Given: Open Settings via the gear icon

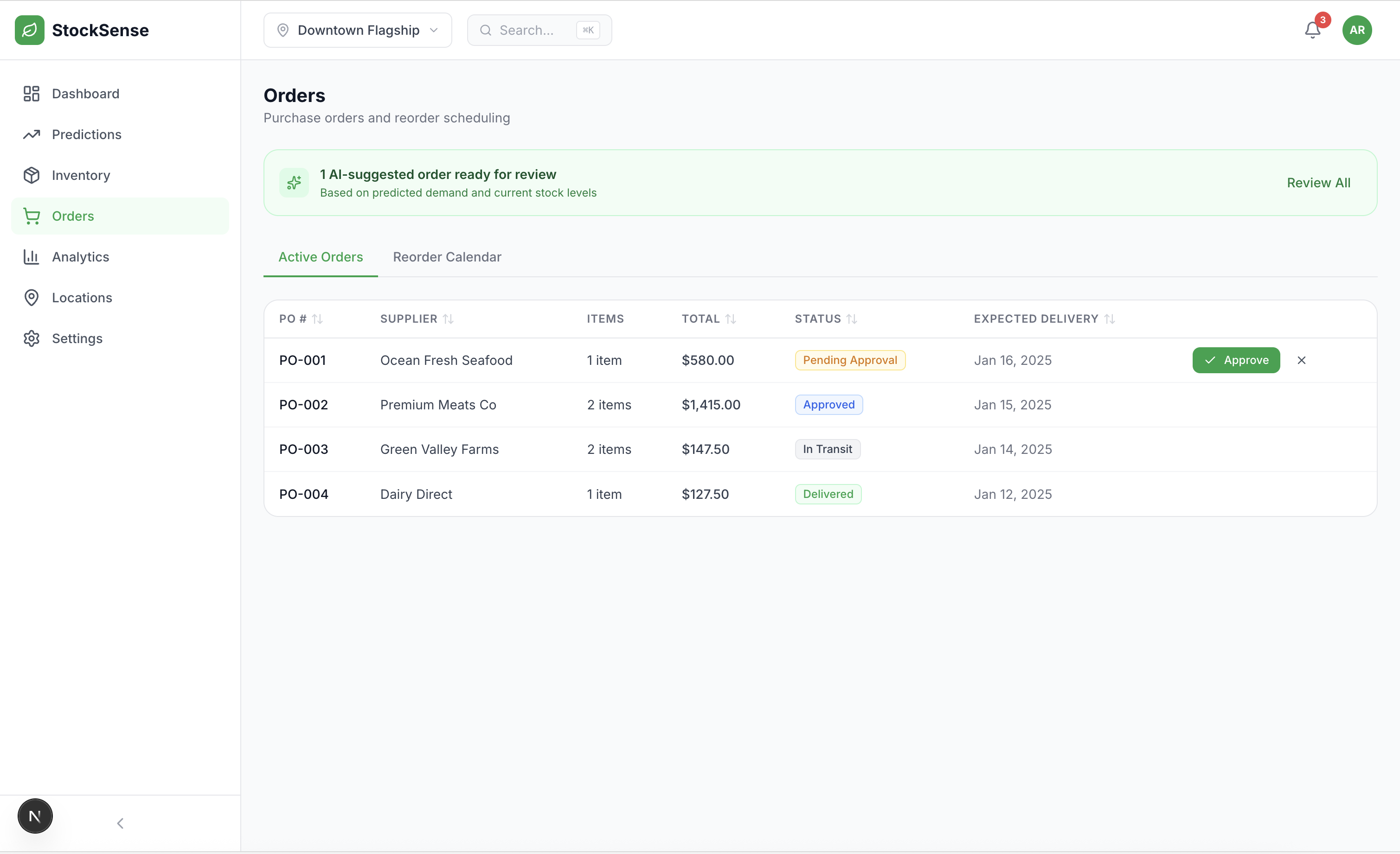Looking at the screenshot, I should click(x=32, y=338).
